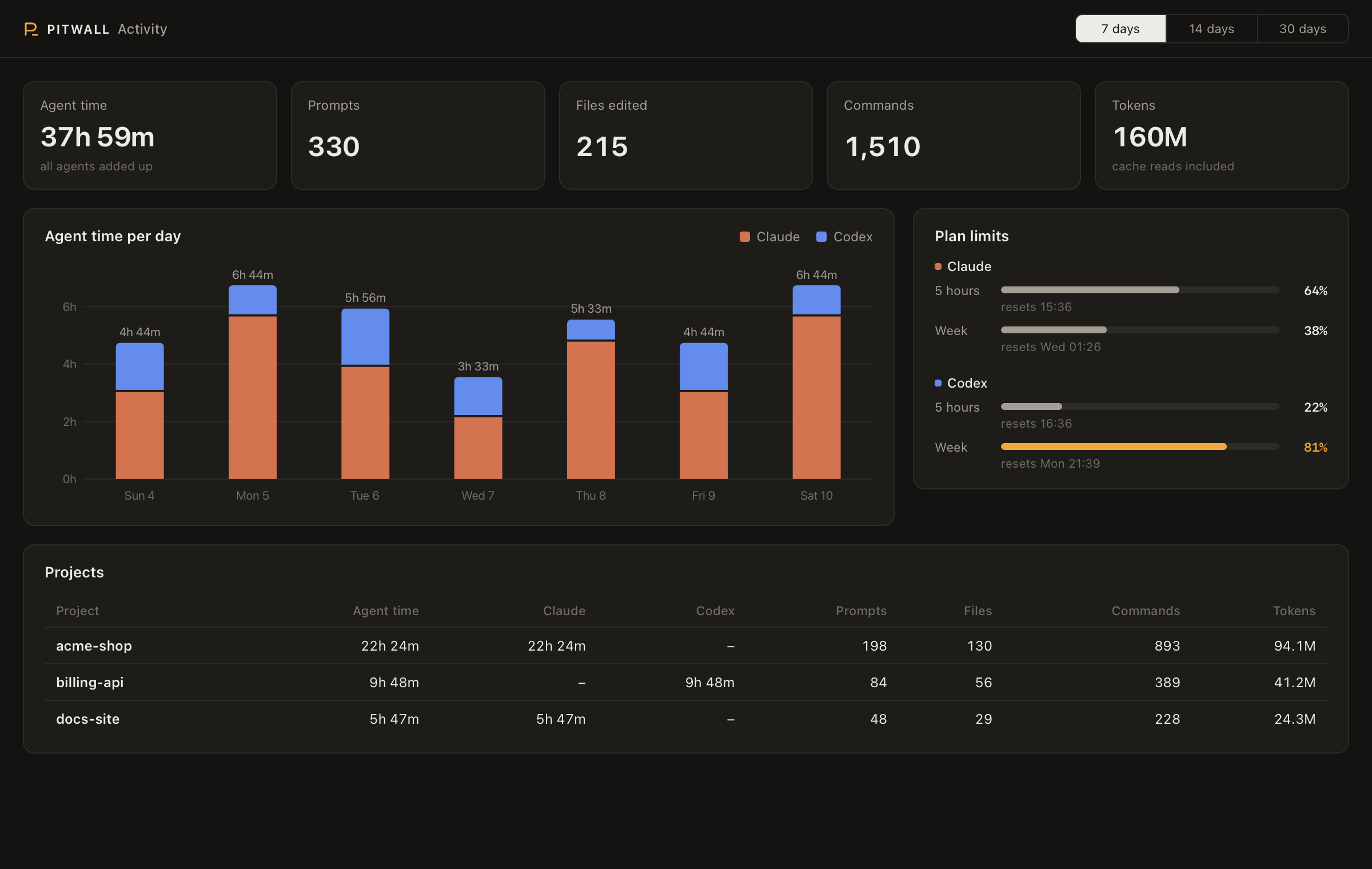Click the Fri 9 bar's Codex segment
Screen dimensions: 1372x869
704,366
